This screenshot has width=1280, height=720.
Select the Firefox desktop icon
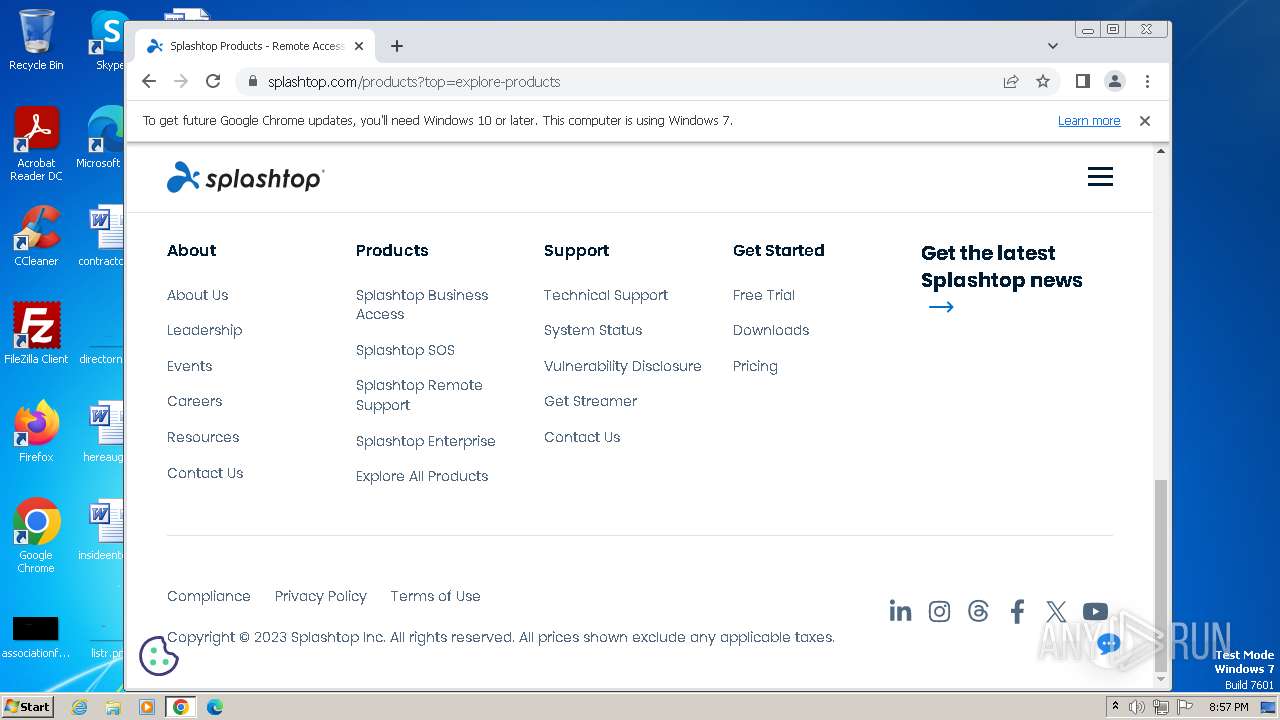36,432
